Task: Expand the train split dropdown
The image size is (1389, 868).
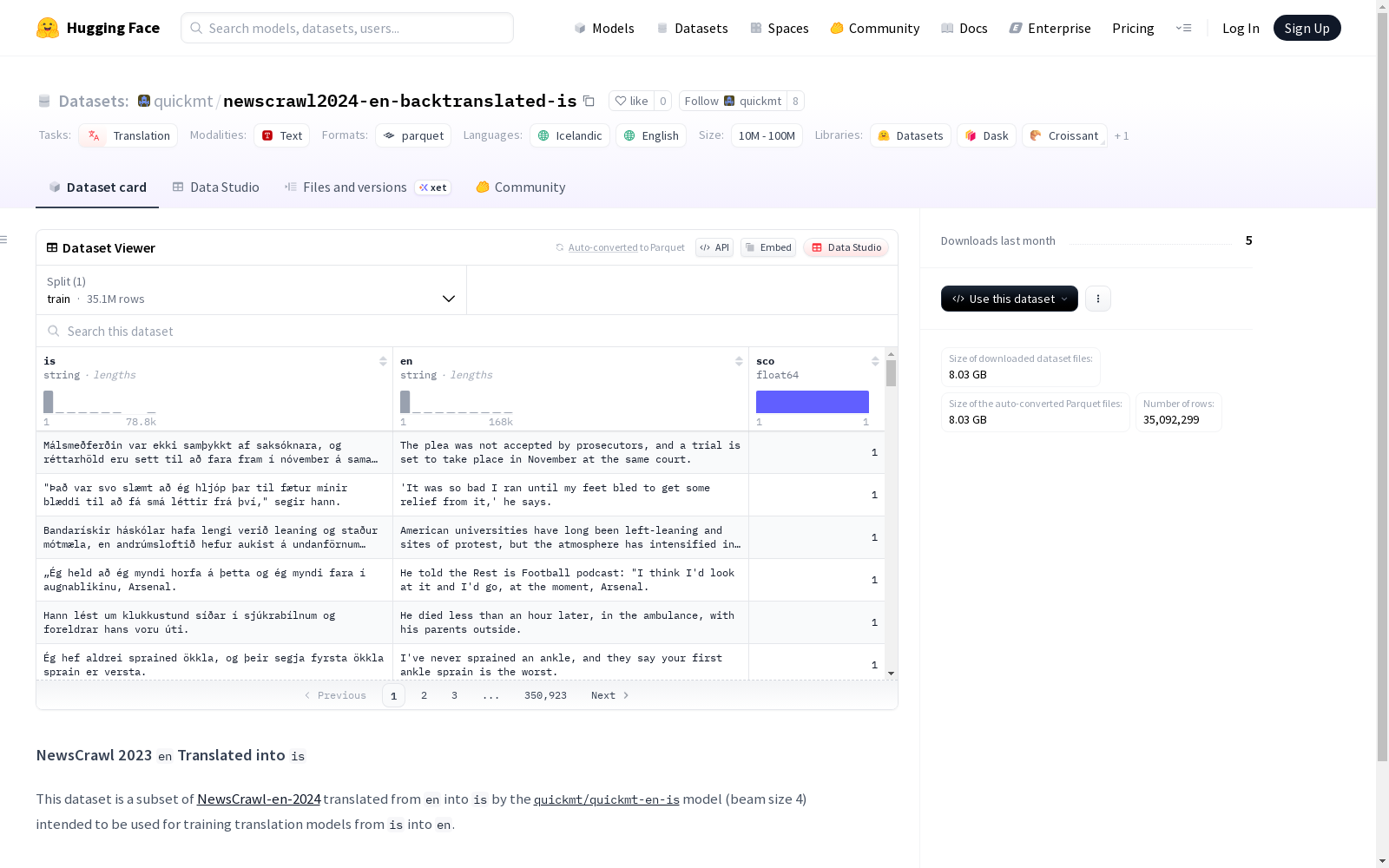Action: tap(252, 290)
